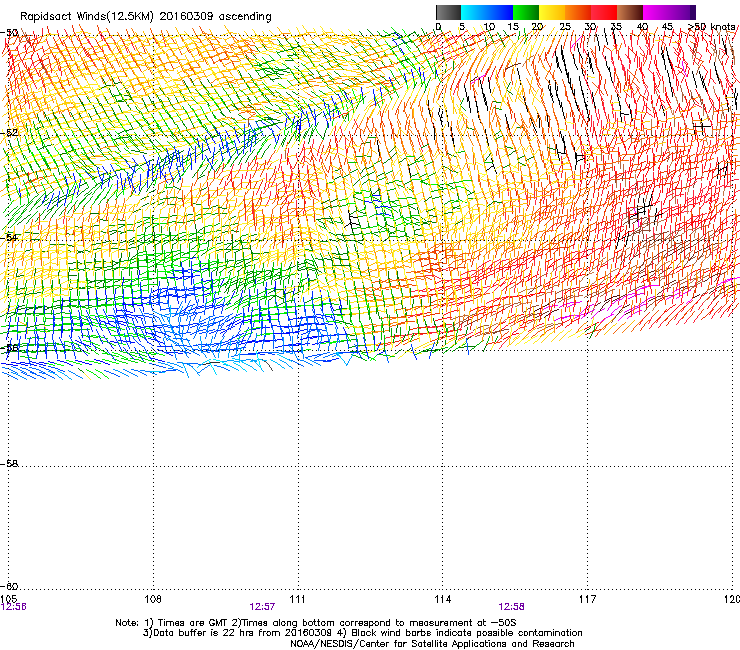Click the longitude label '105'

(x=8, y=599)
